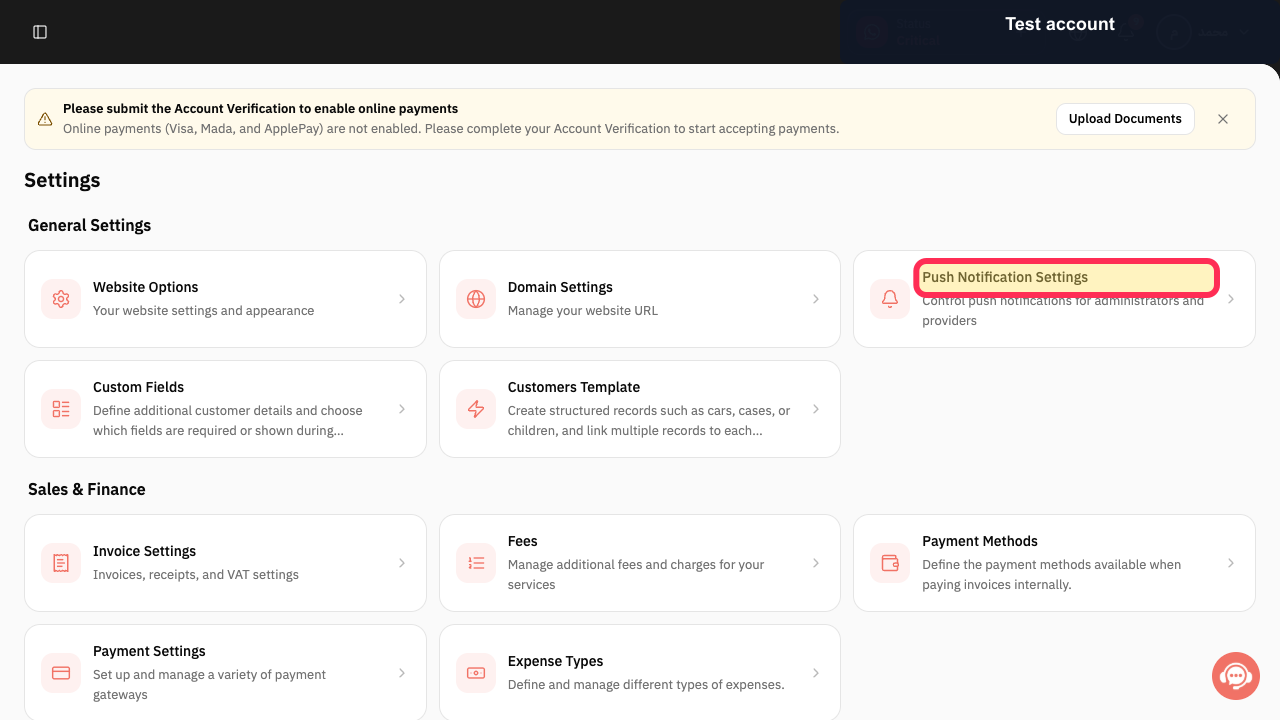Expand Fees card via its chevron
Image resolution: width=1280 pixels, height=720 pixels.
pyautogui.click(x=816, y=563)
